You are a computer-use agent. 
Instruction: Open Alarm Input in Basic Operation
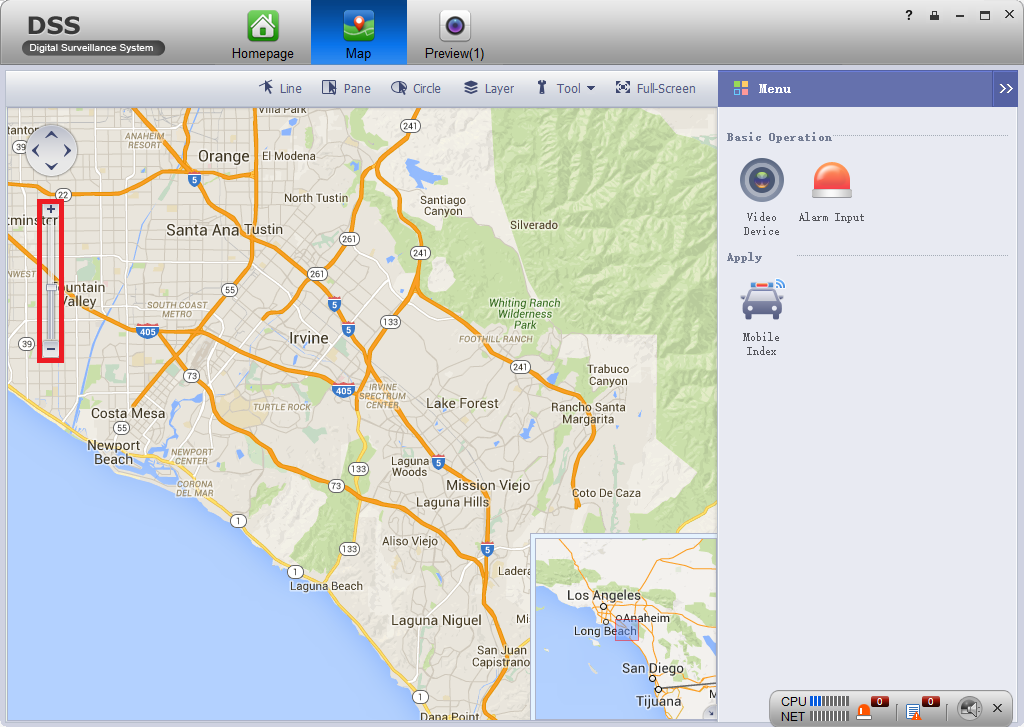point(831,192)
